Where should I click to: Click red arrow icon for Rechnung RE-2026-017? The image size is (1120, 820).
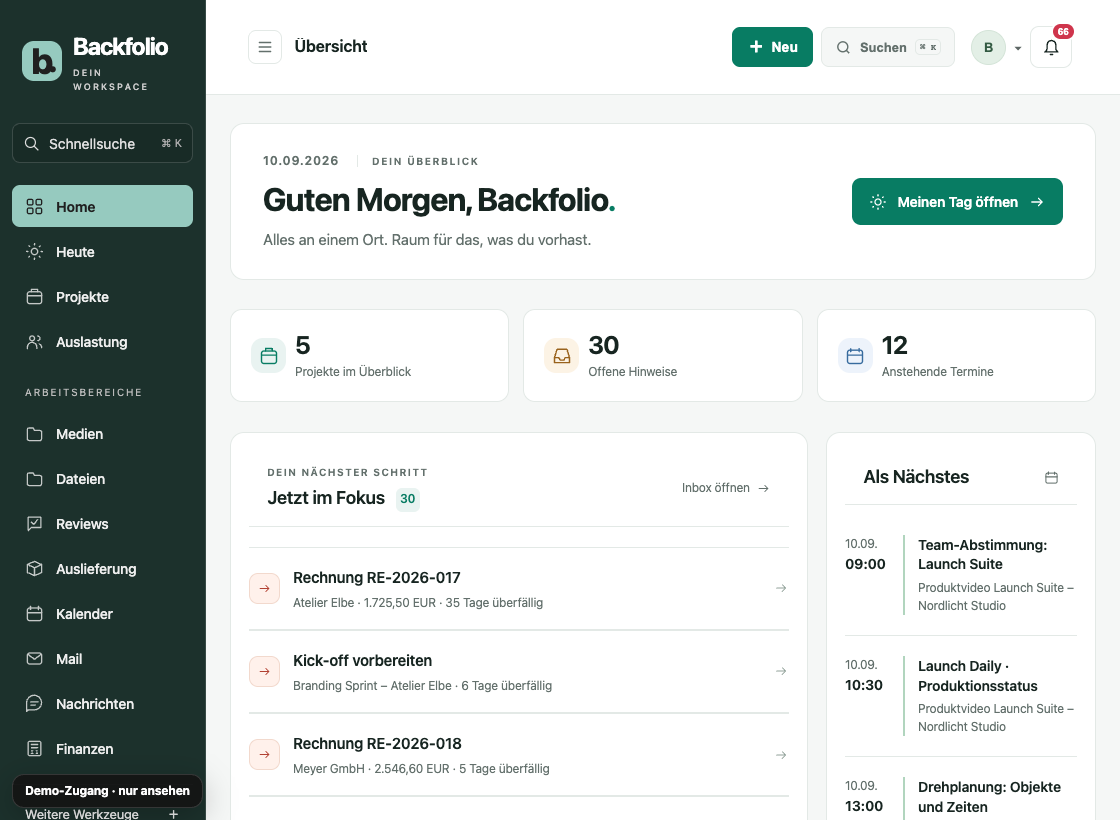[x=264, y=589]
